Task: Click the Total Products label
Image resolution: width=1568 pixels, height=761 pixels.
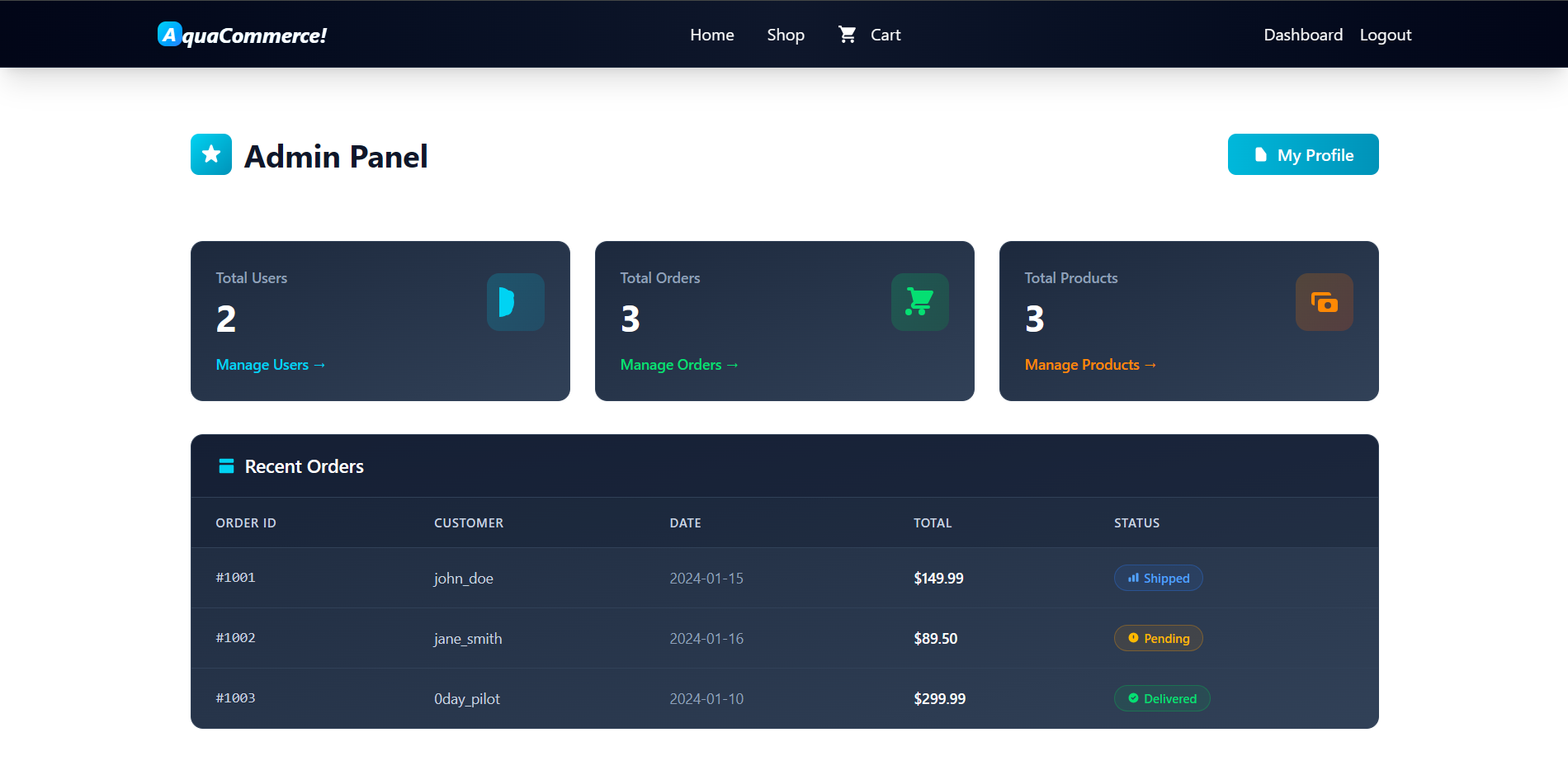Action: 1071,278
